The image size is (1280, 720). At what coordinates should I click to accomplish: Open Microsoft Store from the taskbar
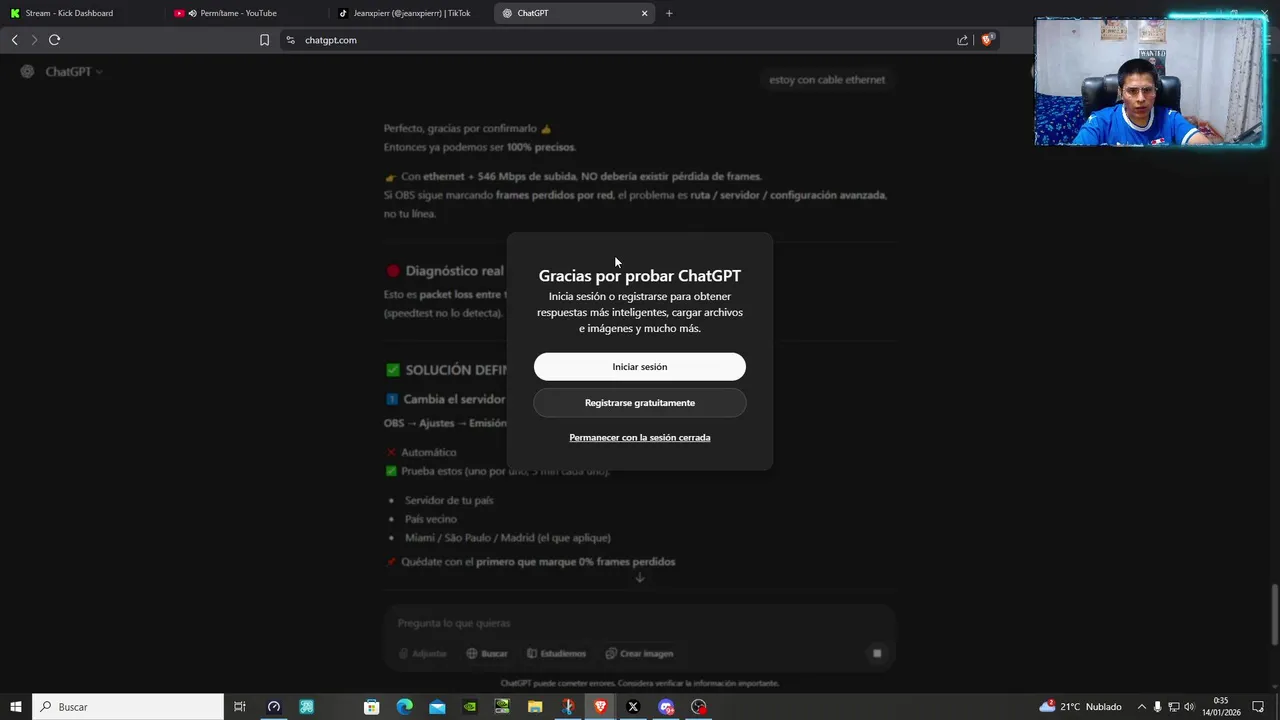coord(372,707)
